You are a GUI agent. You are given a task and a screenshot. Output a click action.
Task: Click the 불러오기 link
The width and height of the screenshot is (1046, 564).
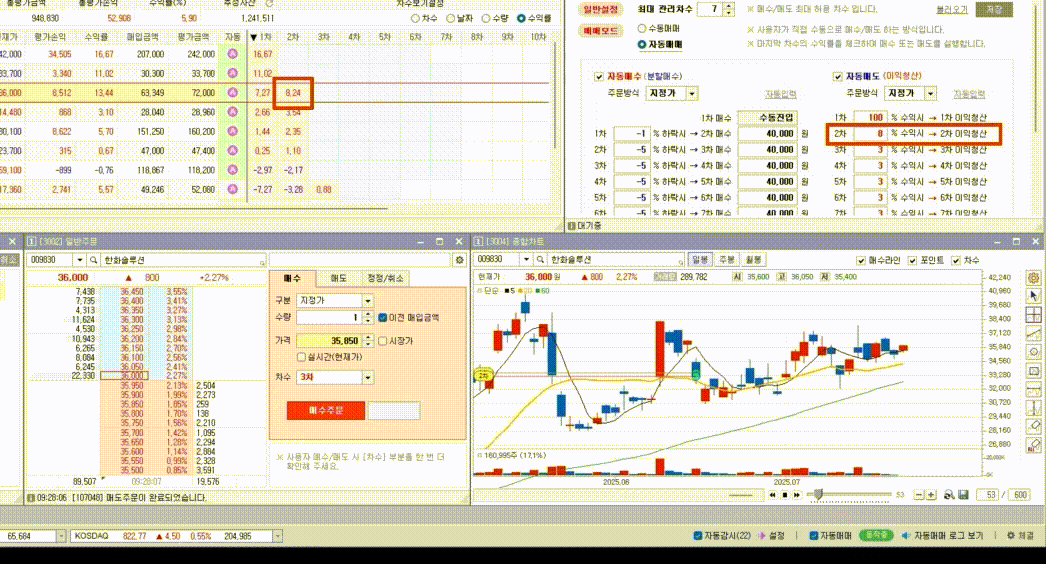[952, 9]
